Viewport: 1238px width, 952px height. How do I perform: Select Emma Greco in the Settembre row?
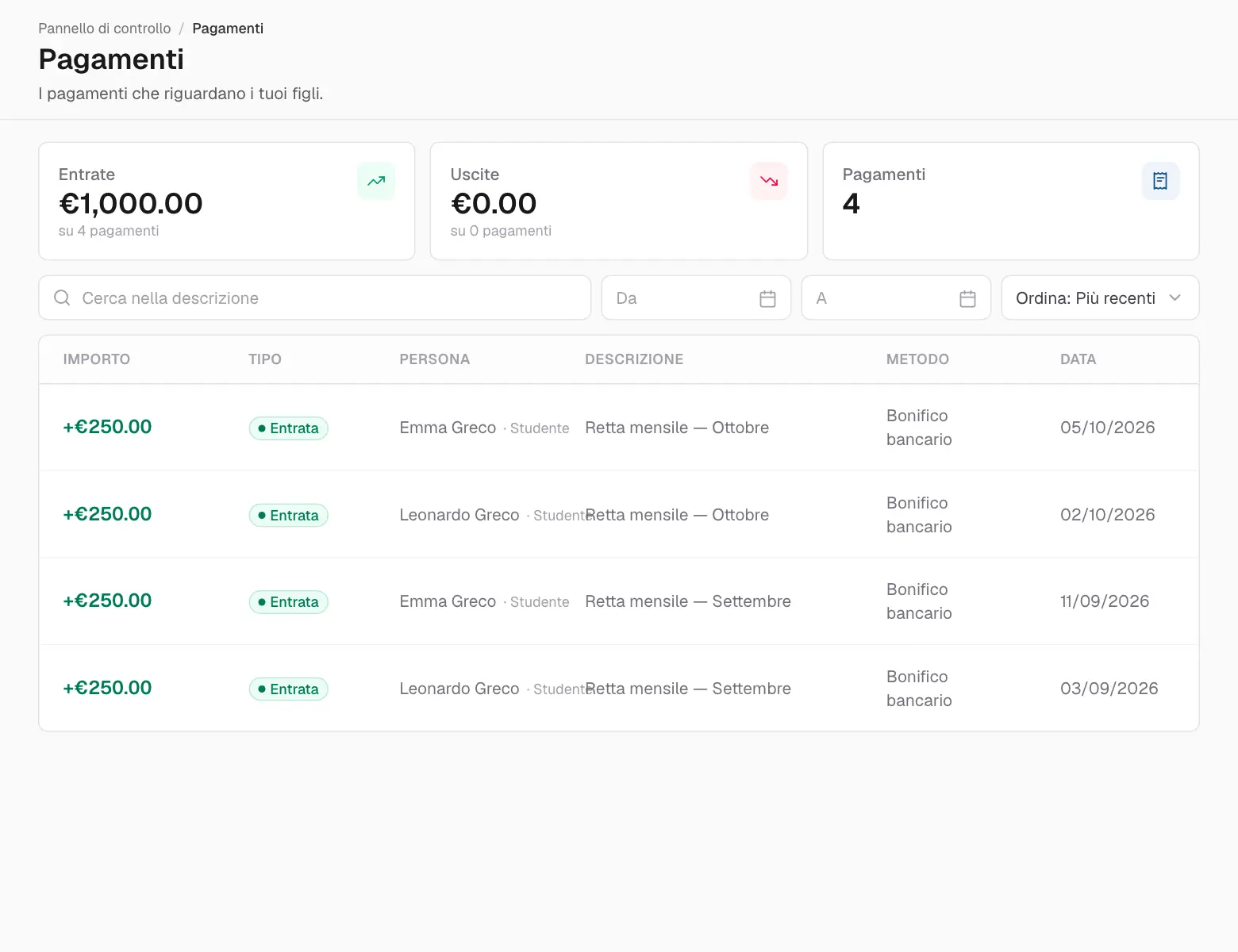(x=448, y=601)
